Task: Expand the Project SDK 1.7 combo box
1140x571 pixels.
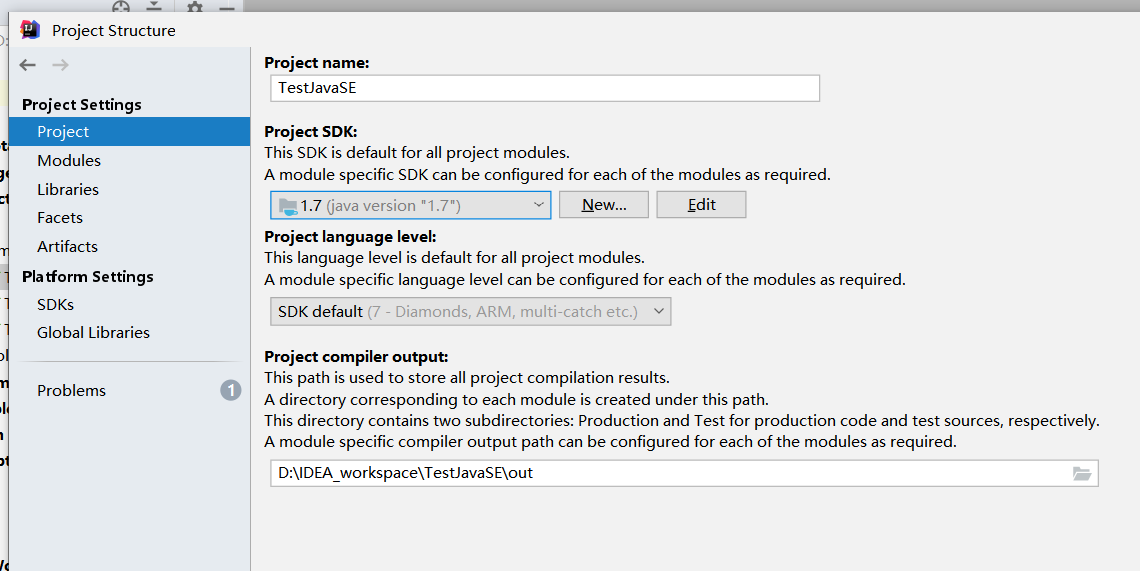Action: click(x=411, y=205)
